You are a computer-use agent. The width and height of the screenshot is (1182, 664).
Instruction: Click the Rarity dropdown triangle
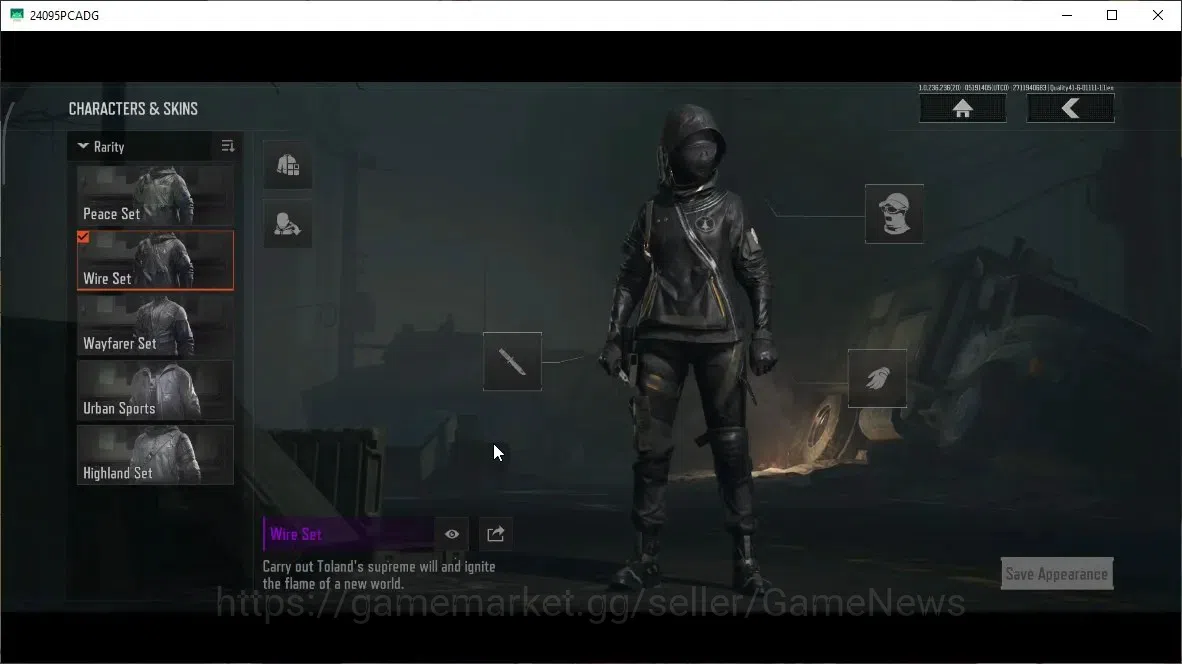pyautogui.click(x=83, y=146)
